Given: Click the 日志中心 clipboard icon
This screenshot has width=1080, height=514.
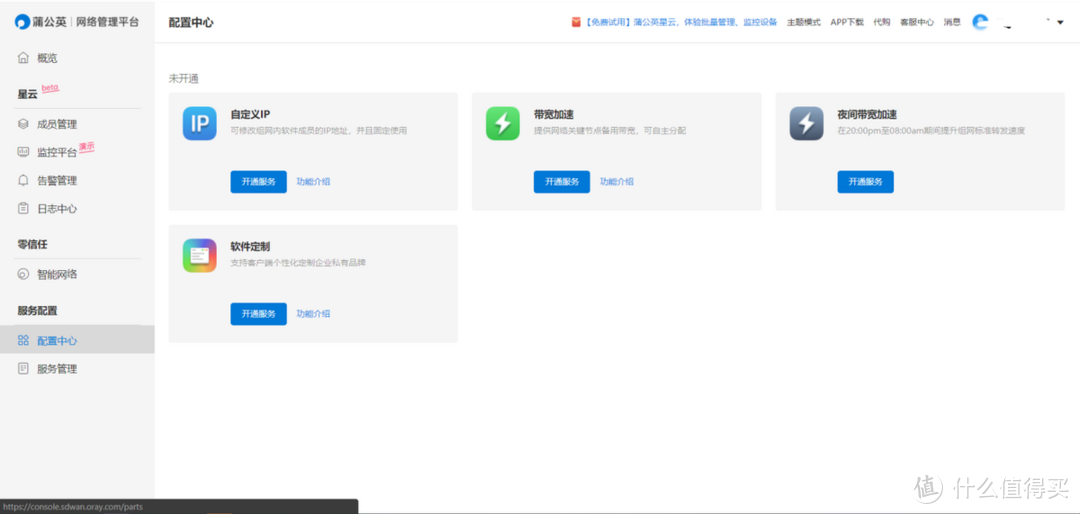Looking at the screenshot, I should (23, 209).
